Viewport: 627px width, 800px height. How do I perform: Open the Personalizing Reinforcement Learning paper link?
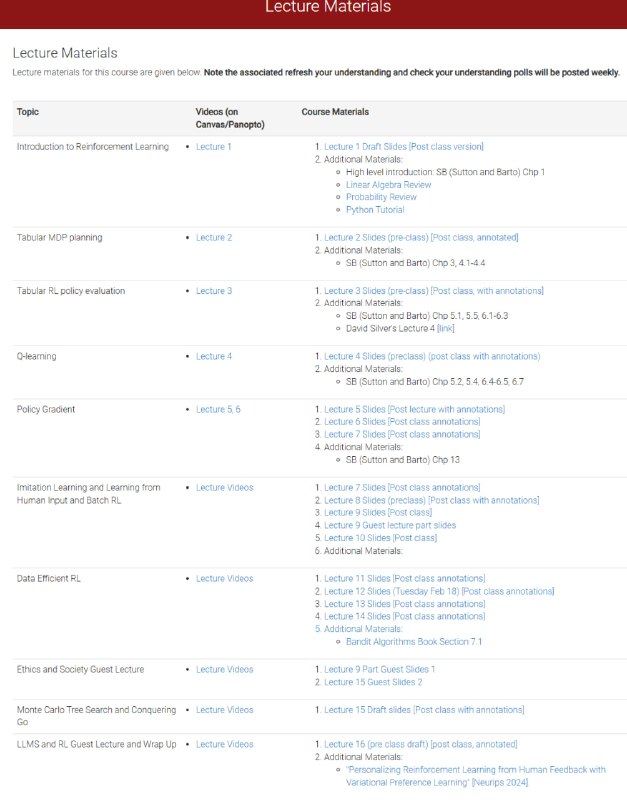click(x=476, y=770)
